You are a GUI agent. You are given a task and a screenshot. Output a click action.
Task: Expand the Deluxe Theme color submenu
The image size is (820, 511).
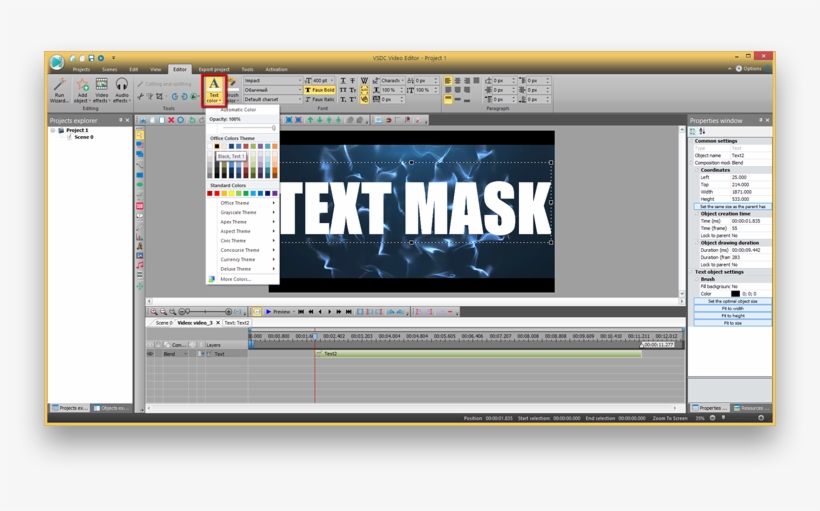243,269
